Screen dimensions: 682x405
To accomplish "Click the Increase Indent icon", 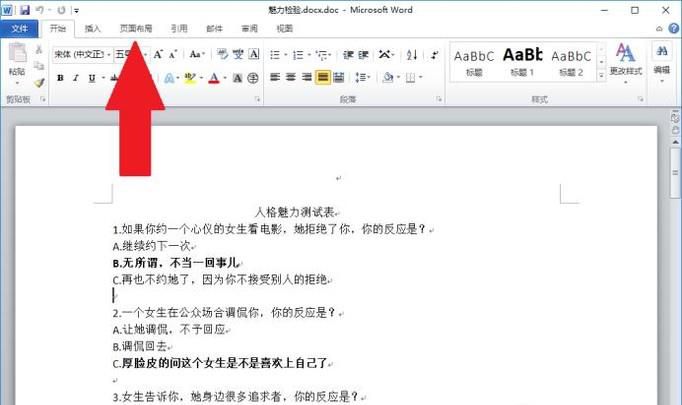I will coord(364,55).
